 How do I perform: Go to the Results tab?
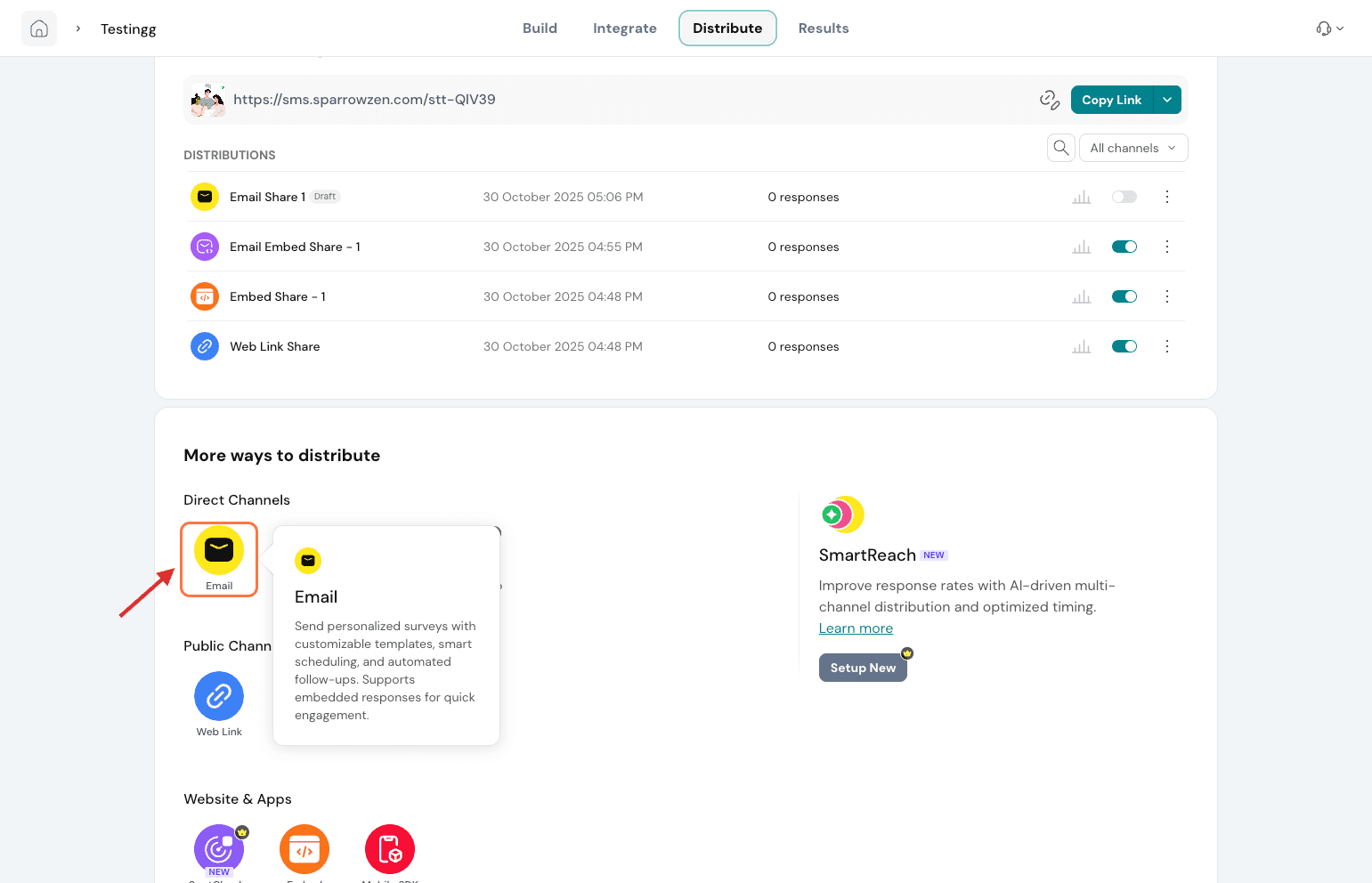pos(823,28)
